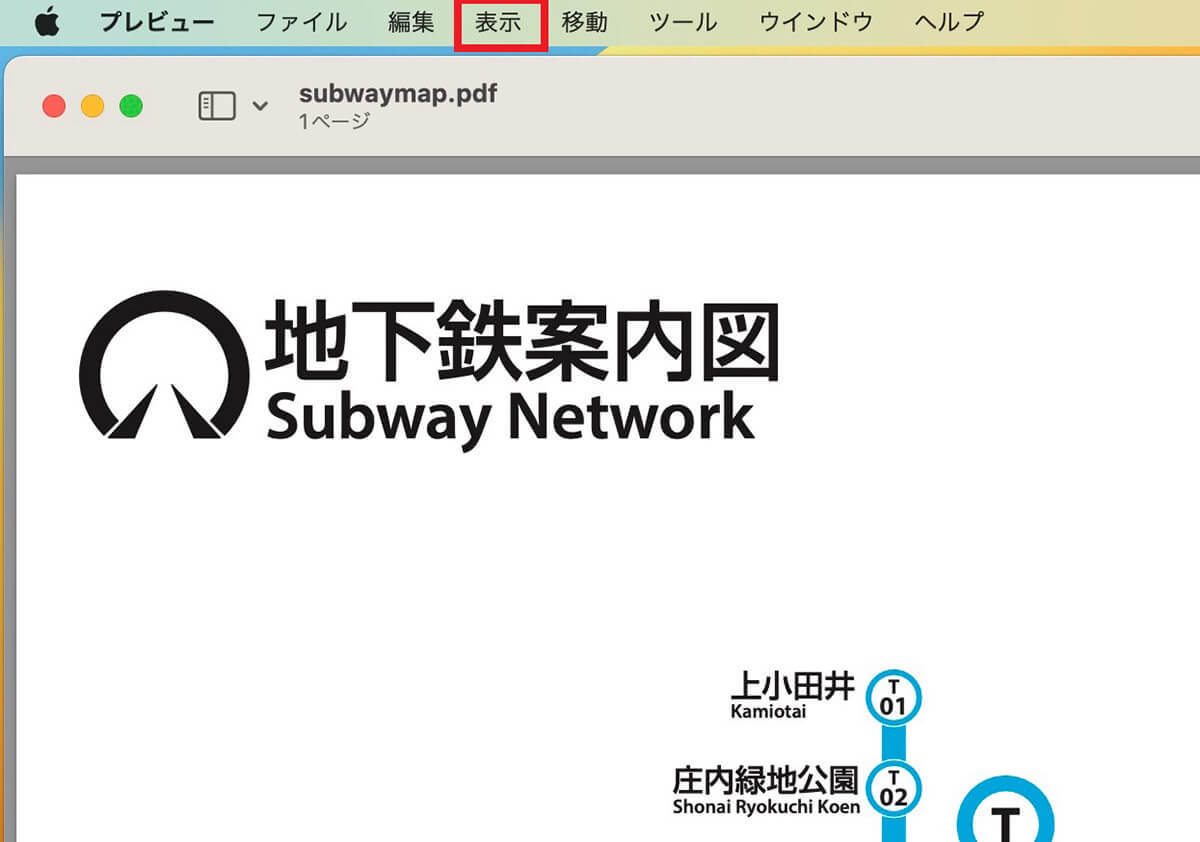Screen dimensions: 1200x842
Task: Maximize the window with green button
Action: [131, 106]
